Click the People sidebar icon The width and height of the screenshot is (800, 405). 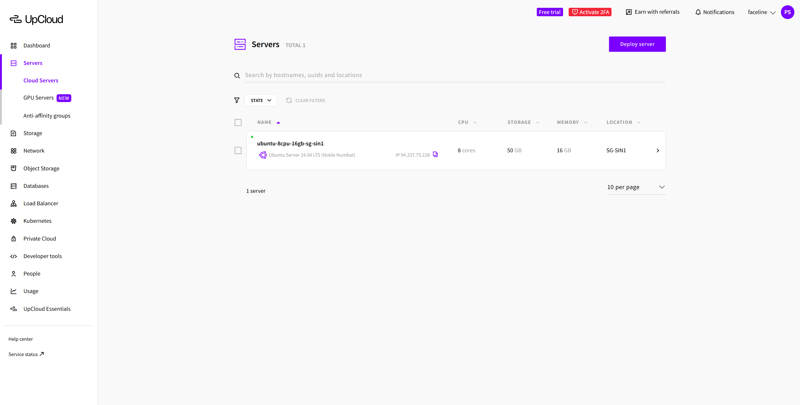14,274
